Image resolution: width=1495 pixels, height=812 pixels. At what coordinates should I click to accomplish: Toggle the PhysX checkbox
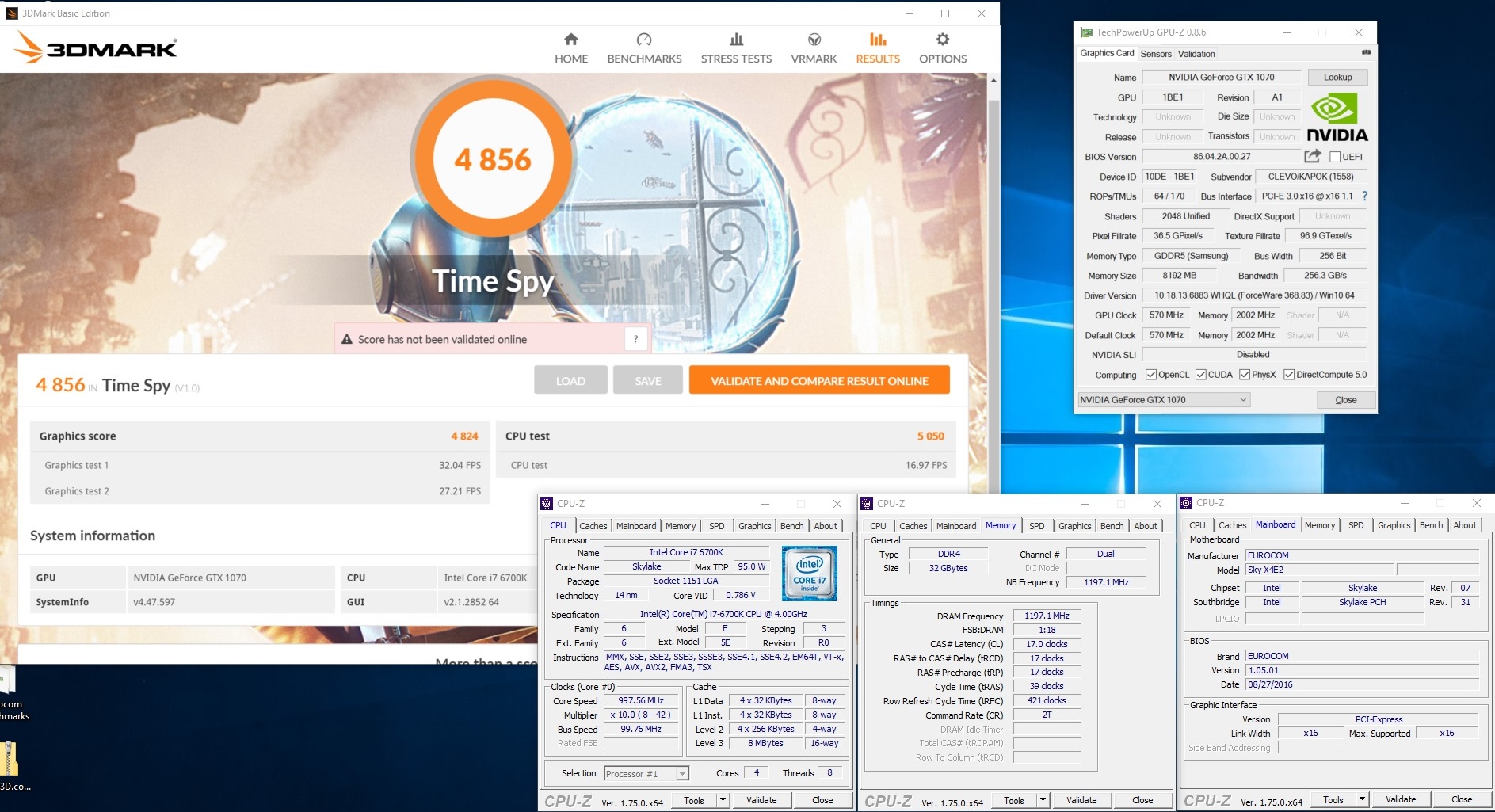[x=1245, y=375]
